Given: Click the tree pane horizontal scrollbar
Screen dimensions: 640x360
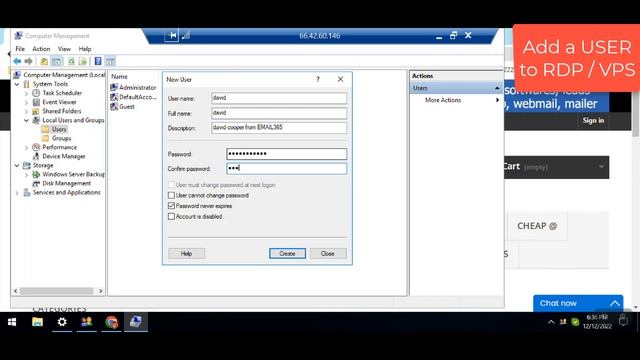Looking at the screenshot, I should 58,291.
